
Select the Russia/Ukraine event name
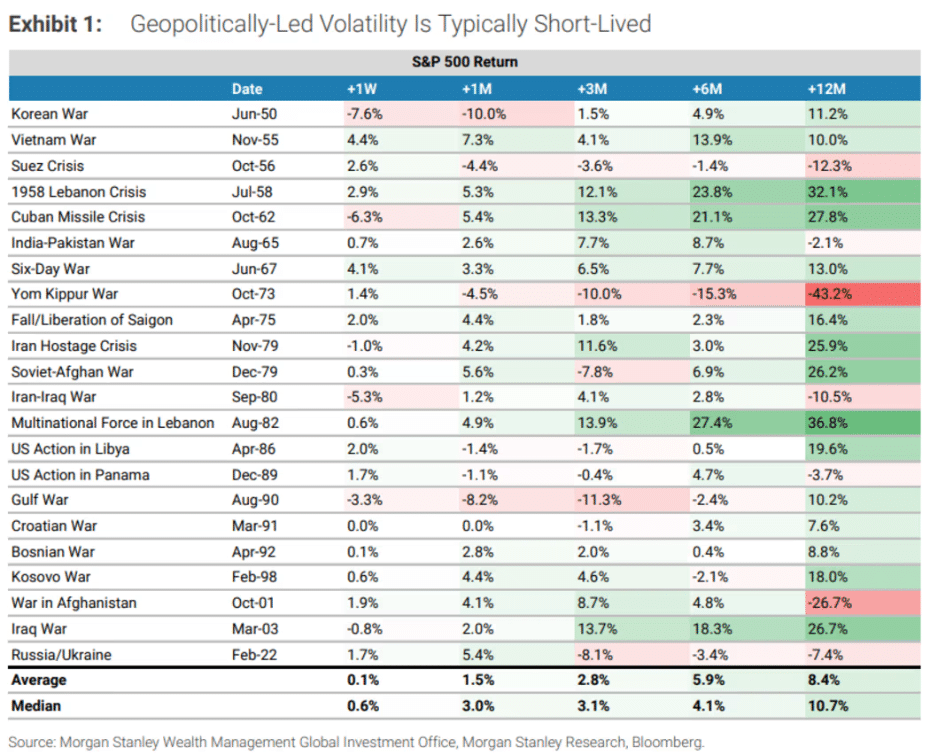tap(60, 654)
